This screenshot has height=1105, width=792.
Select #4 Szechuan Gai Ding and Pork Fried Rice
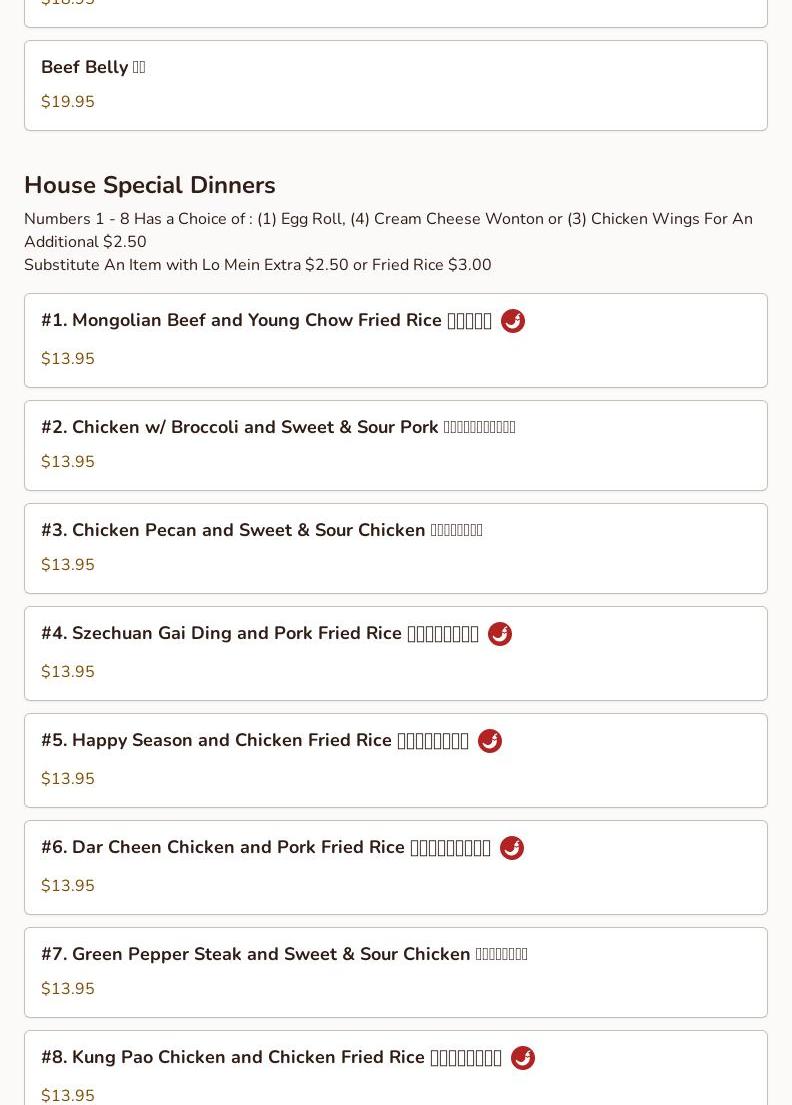[395, 653]
